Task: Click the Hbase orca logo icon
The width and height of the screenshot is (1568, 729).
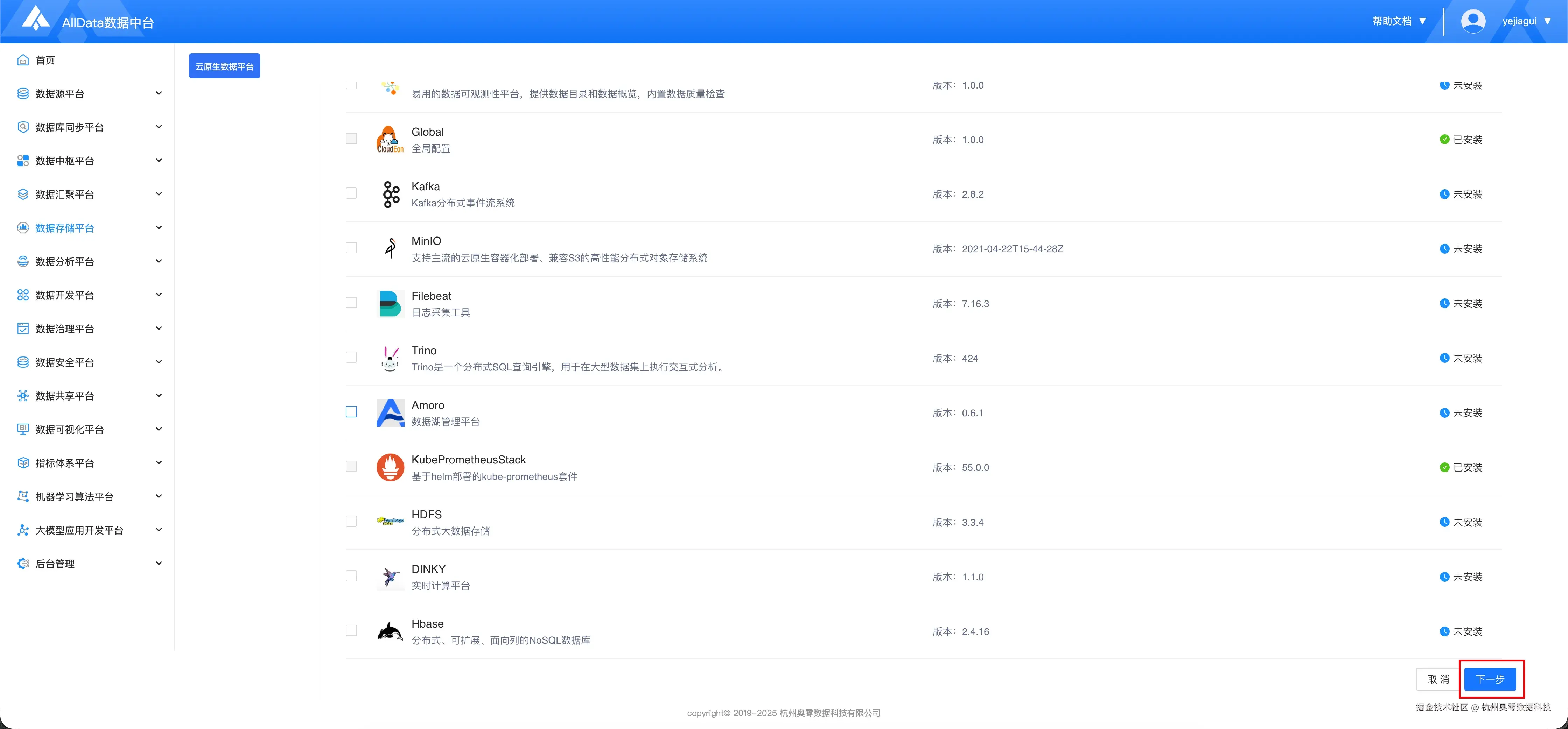Action: pyautogui.click(x=390, y=631)
